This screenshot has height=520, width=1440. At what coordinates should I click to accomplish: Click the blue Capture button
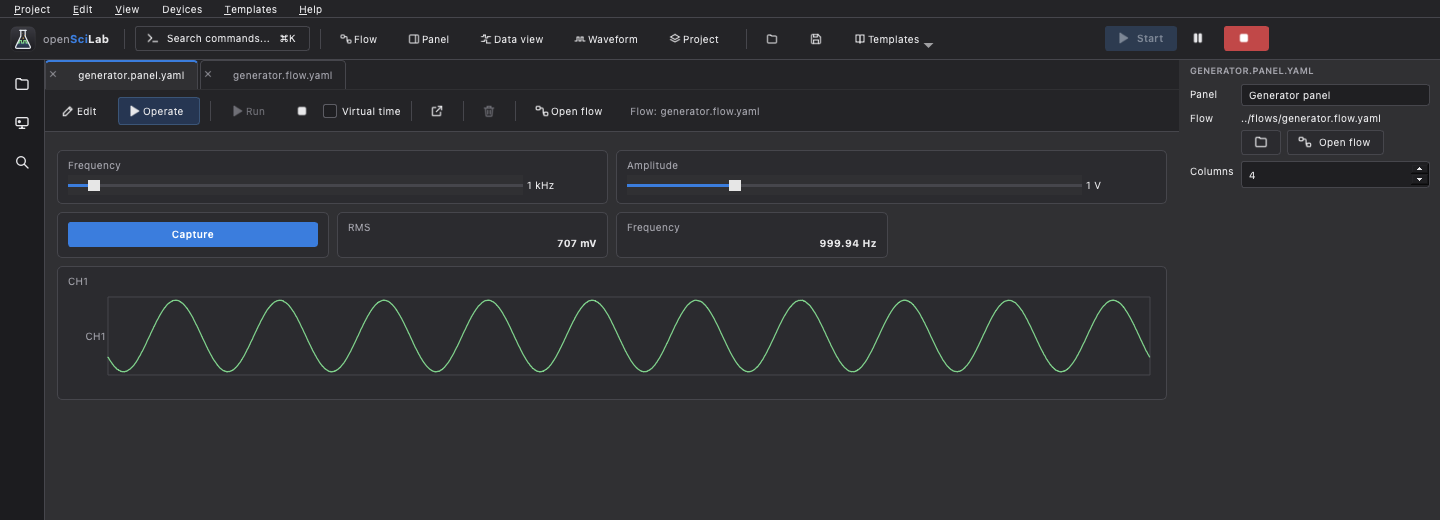193,234
